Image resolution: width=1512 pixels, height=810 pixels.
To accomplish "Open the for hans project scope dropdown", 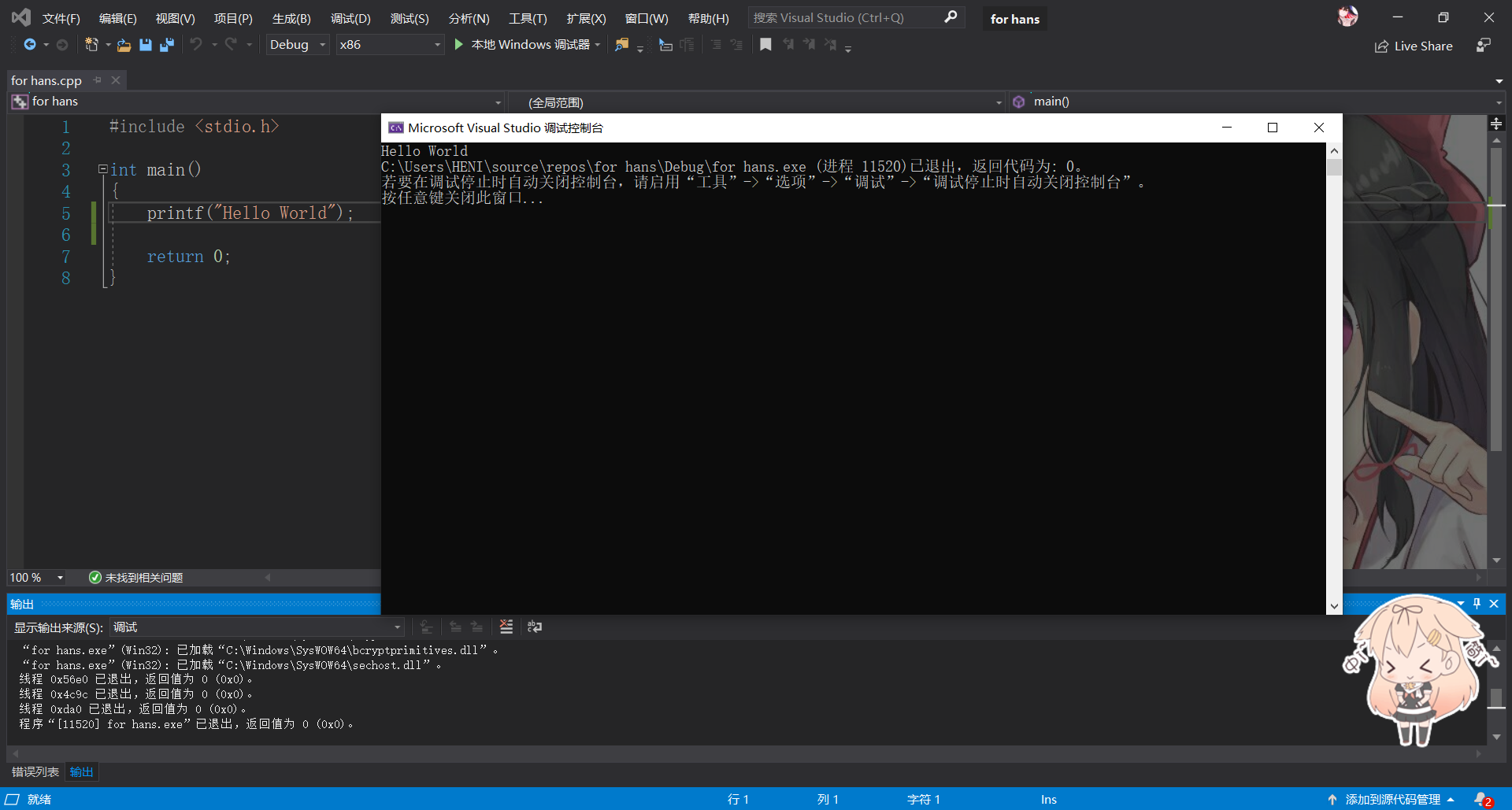I will pos(257,102).
